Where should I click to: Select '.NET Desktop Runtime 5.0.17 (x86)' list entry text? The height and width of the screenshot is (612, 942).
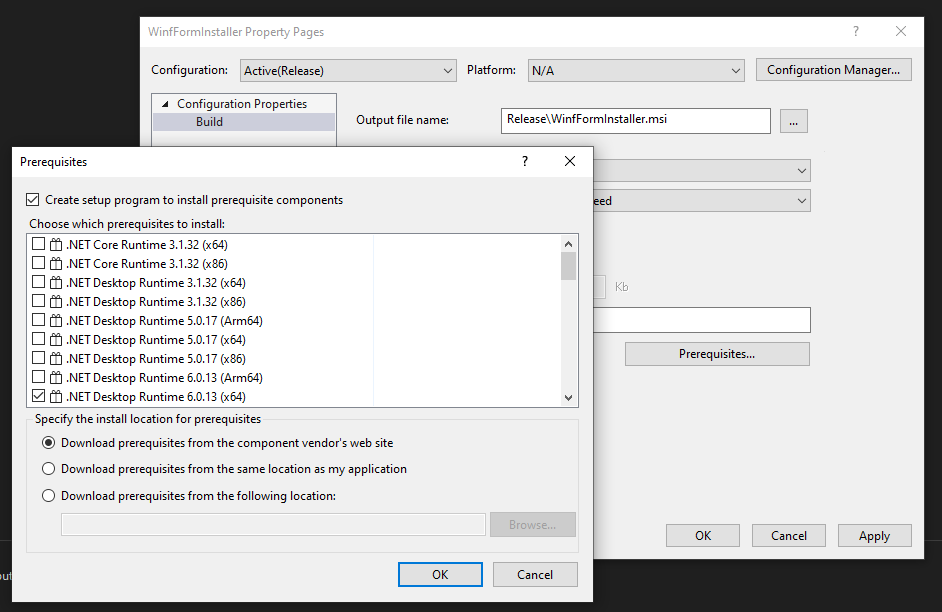click(156, 359)
